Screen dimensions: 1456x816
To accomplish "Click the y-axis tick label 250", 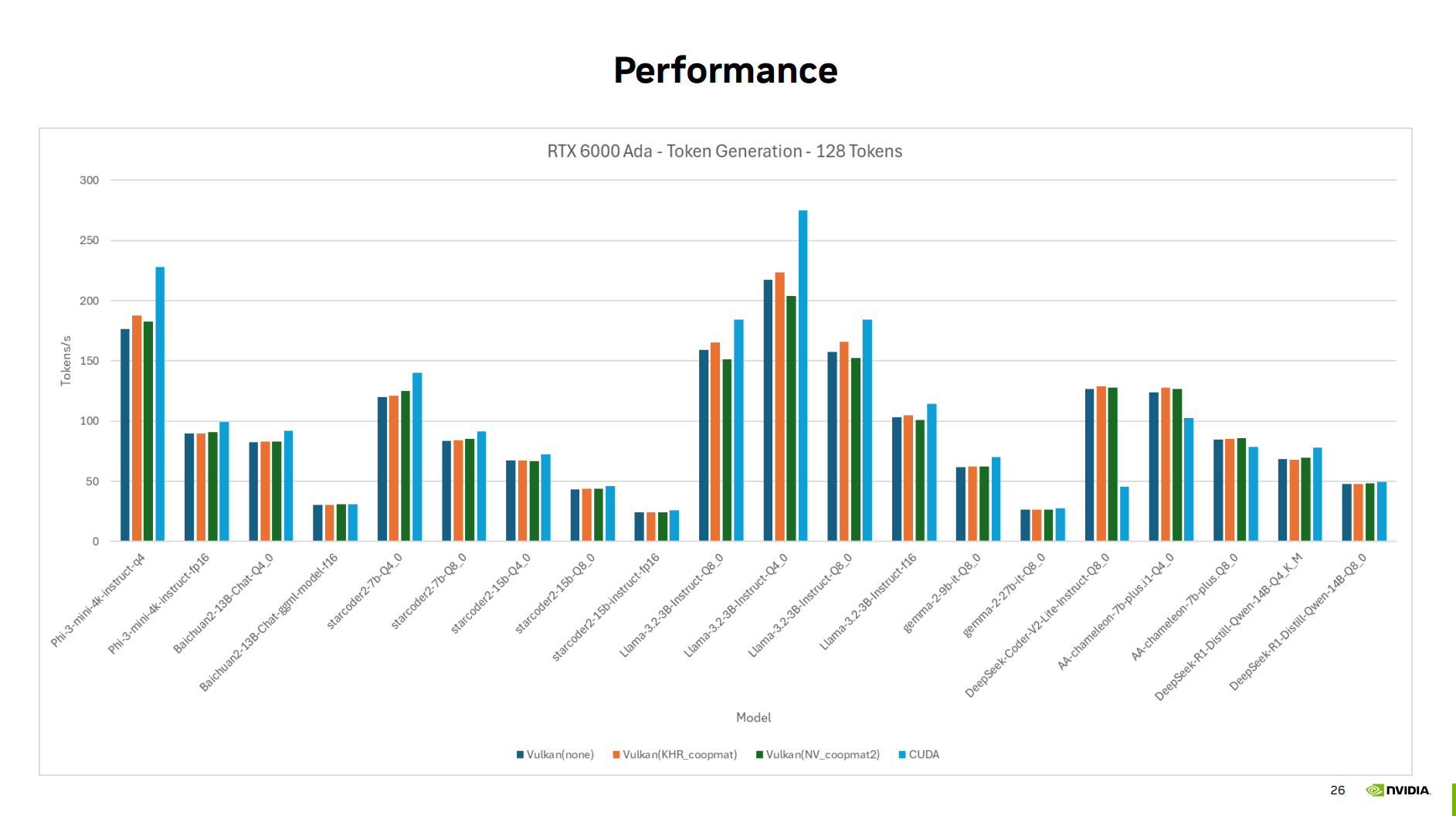I will tap(90, 240).
